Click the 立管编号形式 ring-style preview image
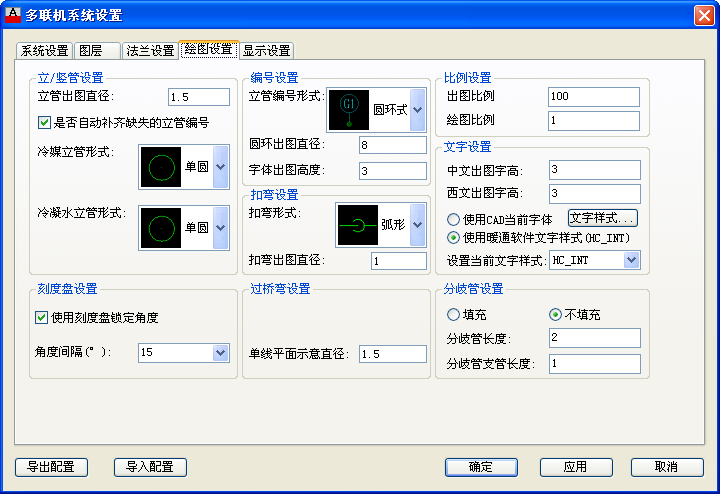Viewport: 720px width, 494px height. pos(349,109)
